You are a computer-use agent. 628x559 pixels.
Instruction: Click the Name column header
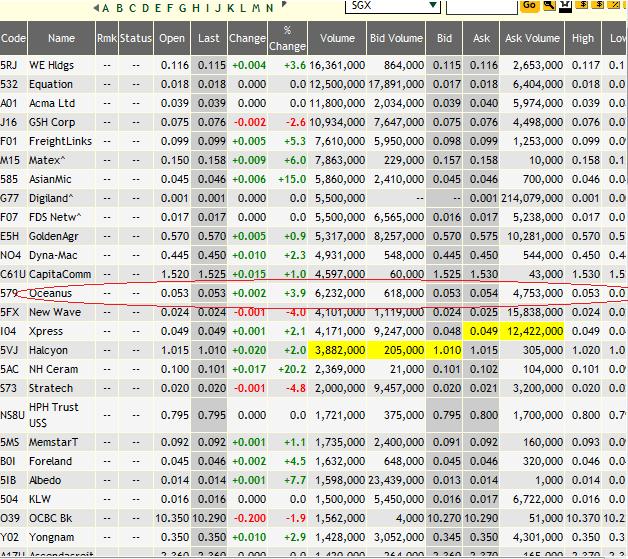tap(61, 39)
